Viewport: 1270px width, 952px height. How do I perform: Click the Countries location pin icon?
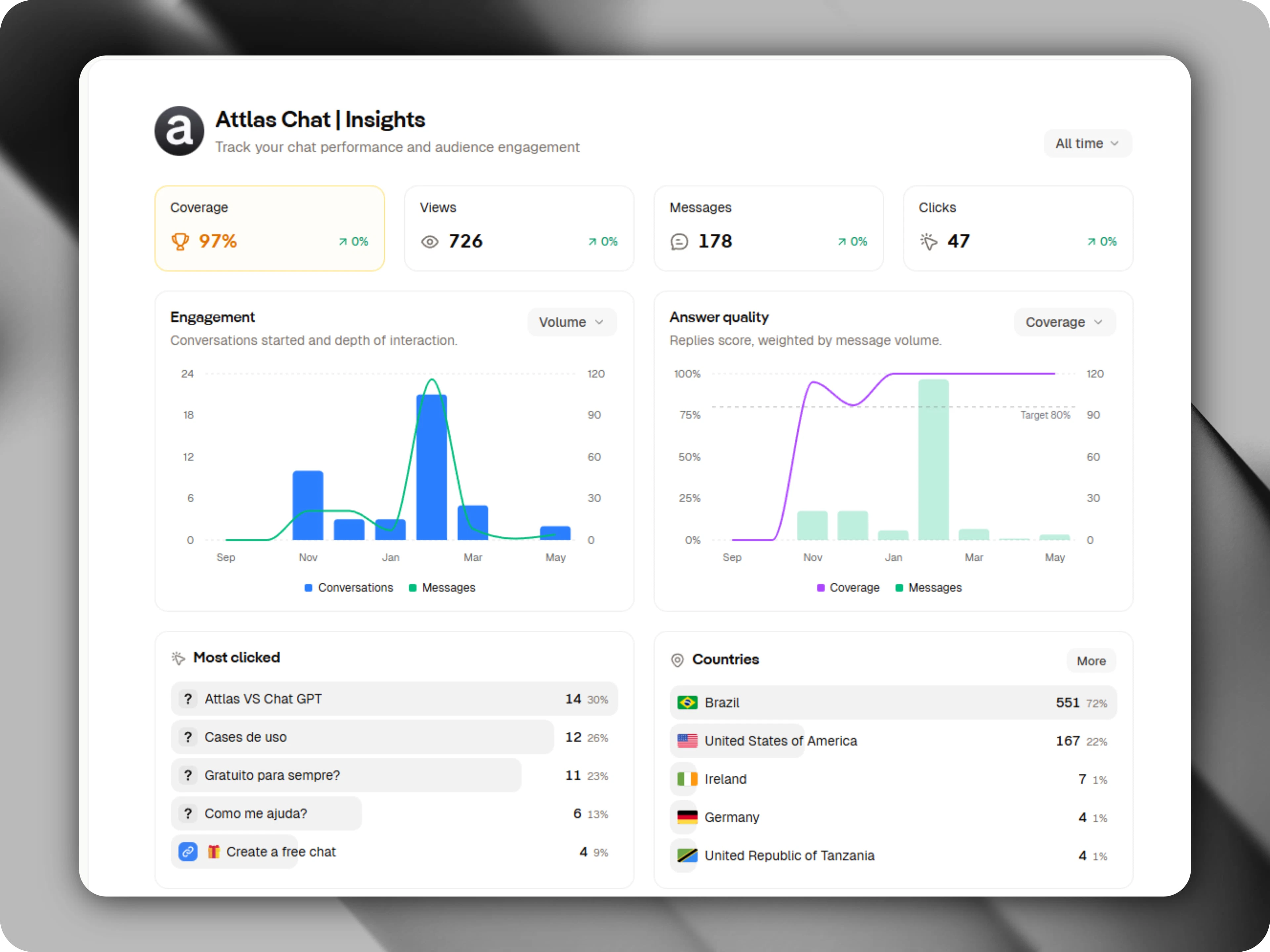click(677, 660)
